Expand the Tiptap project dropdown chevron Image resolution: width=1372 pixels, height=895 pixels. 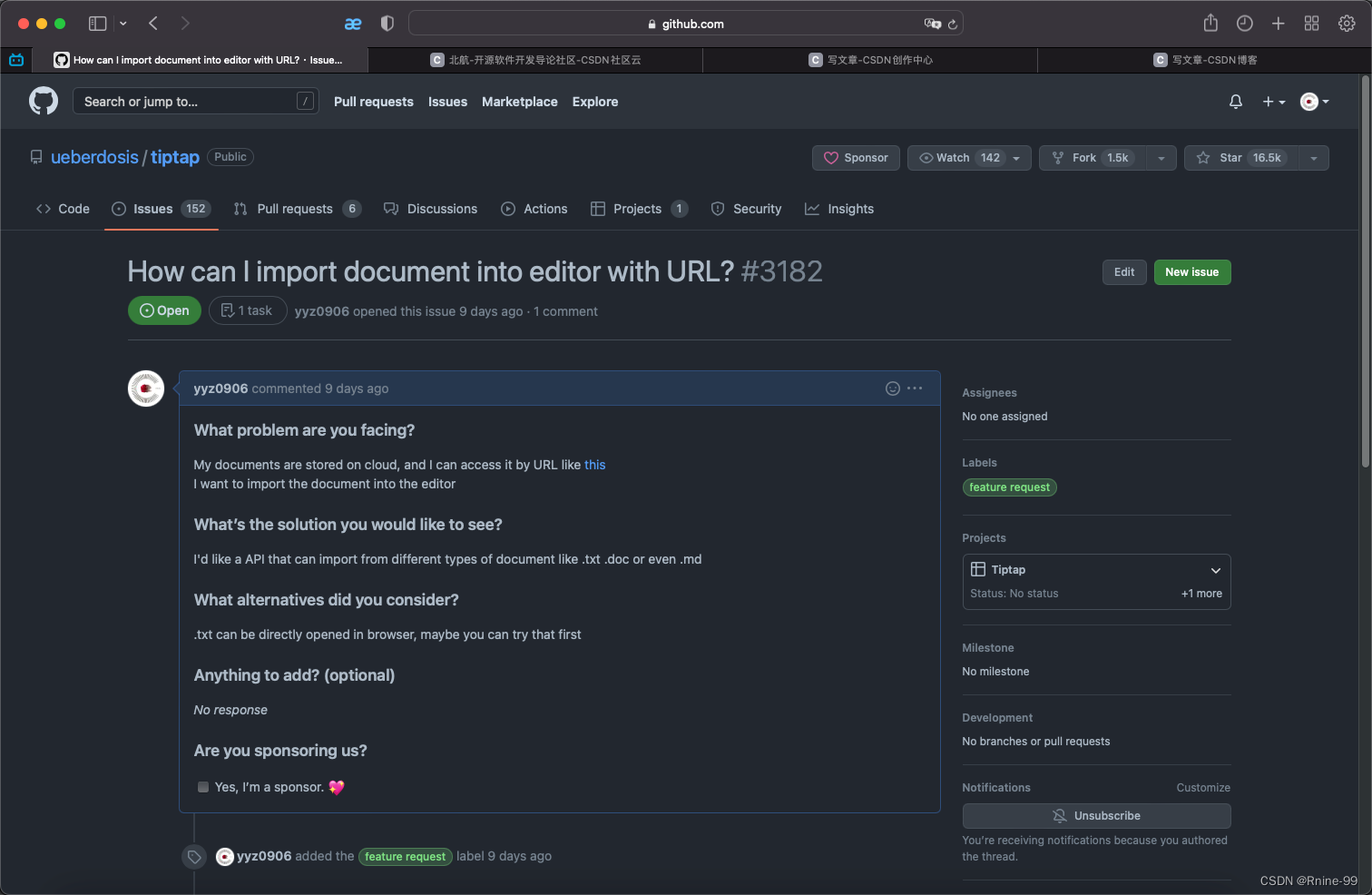click(1216, 570)
